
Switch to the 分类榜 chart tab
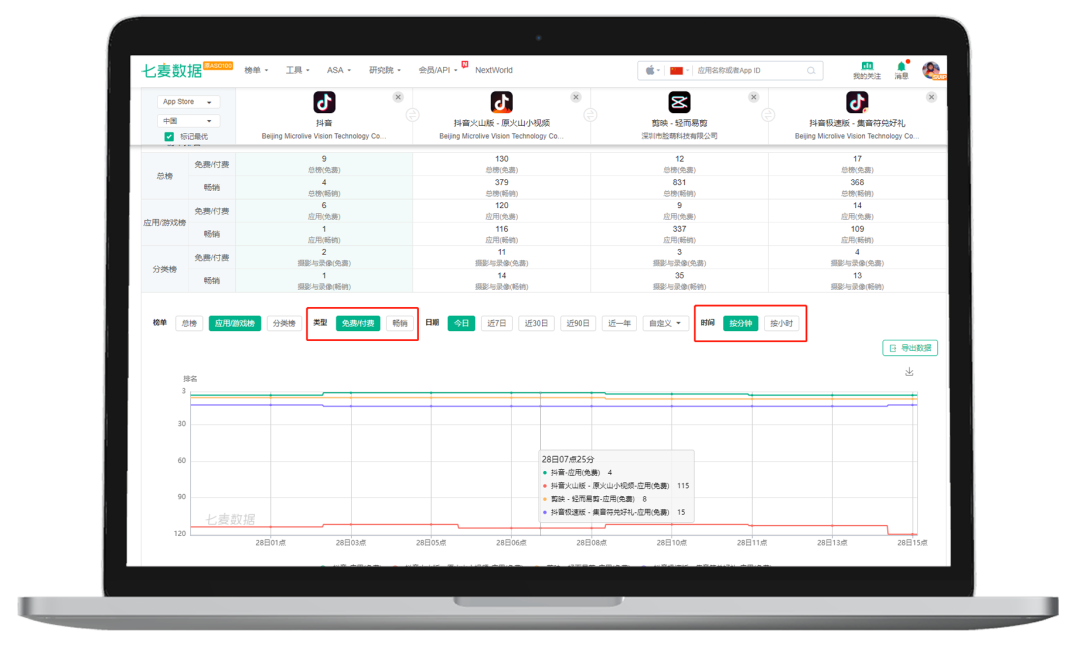284,323
